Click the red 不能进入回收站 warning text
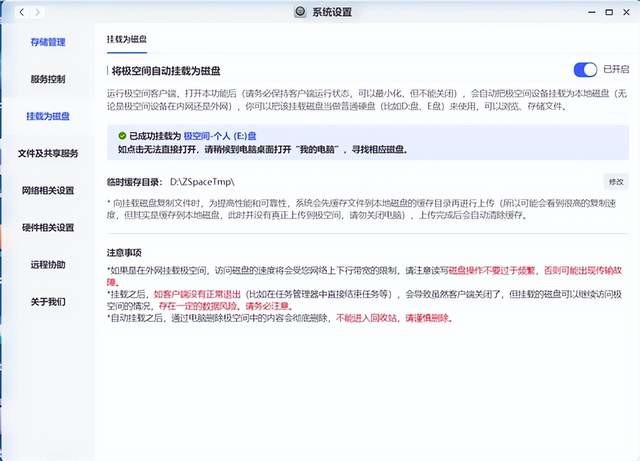The width and height of the screenshot is (640, 461). [366, 318]
